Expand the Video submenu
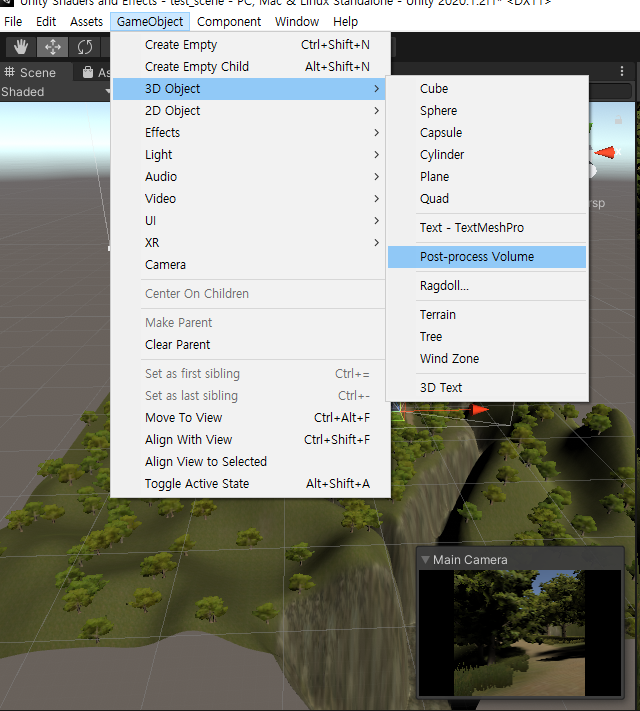The image size is (640, 711). (x=249, y=199)
